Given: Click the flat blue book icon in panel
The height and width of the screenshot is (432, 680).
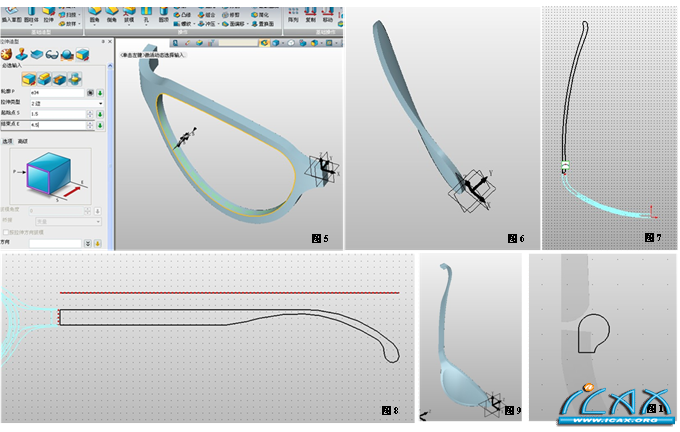Looking at the screenshot, I should tap(37, 55).
